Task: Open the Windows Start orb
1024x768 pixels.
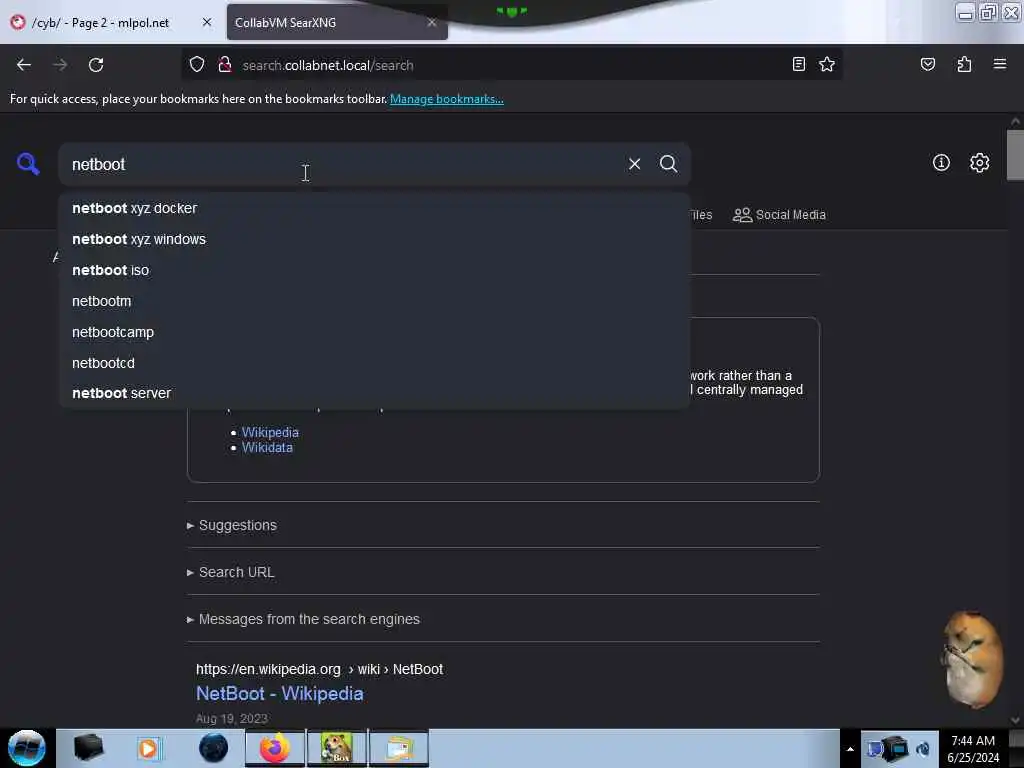Action: 27,748
